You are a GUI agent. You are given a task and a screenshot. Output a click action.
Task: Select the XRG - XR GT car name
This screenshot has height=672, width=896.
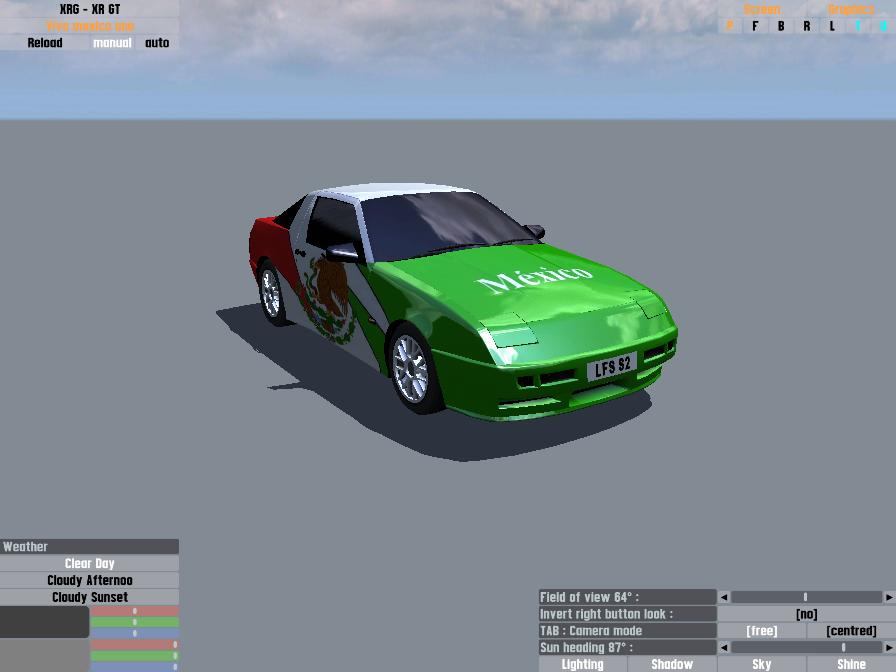(90, 9)
